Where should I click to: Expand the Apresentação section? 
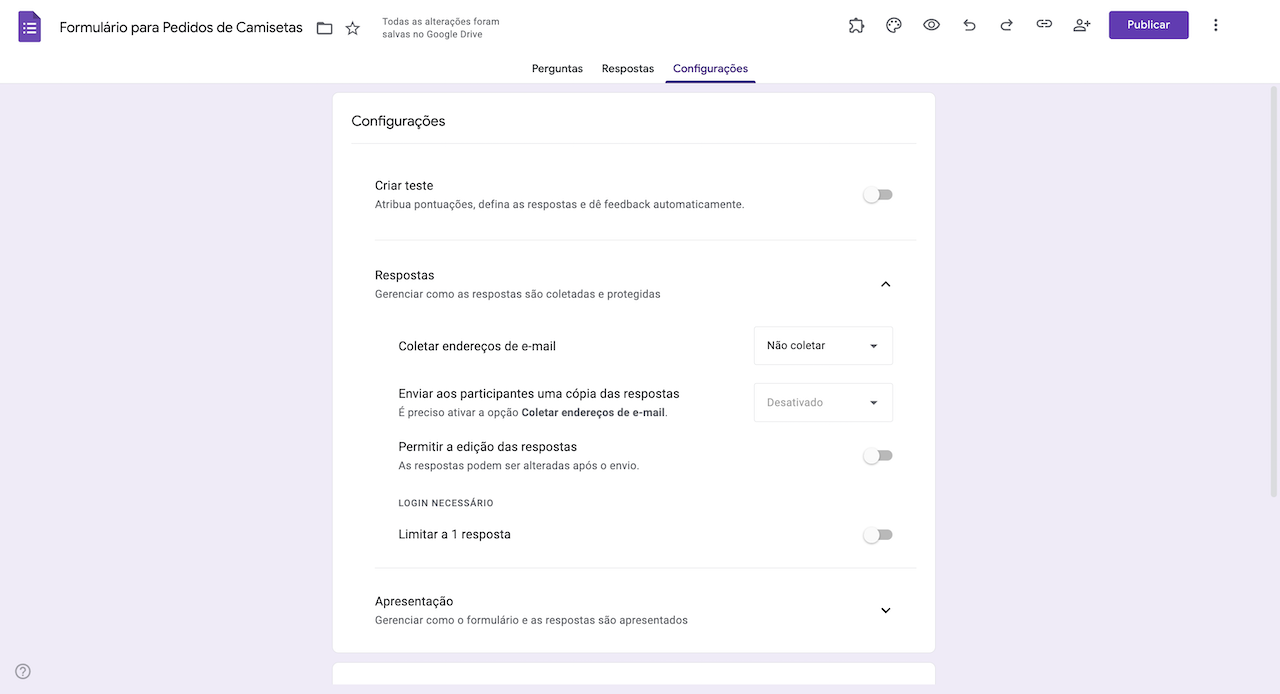pos(885,609)
